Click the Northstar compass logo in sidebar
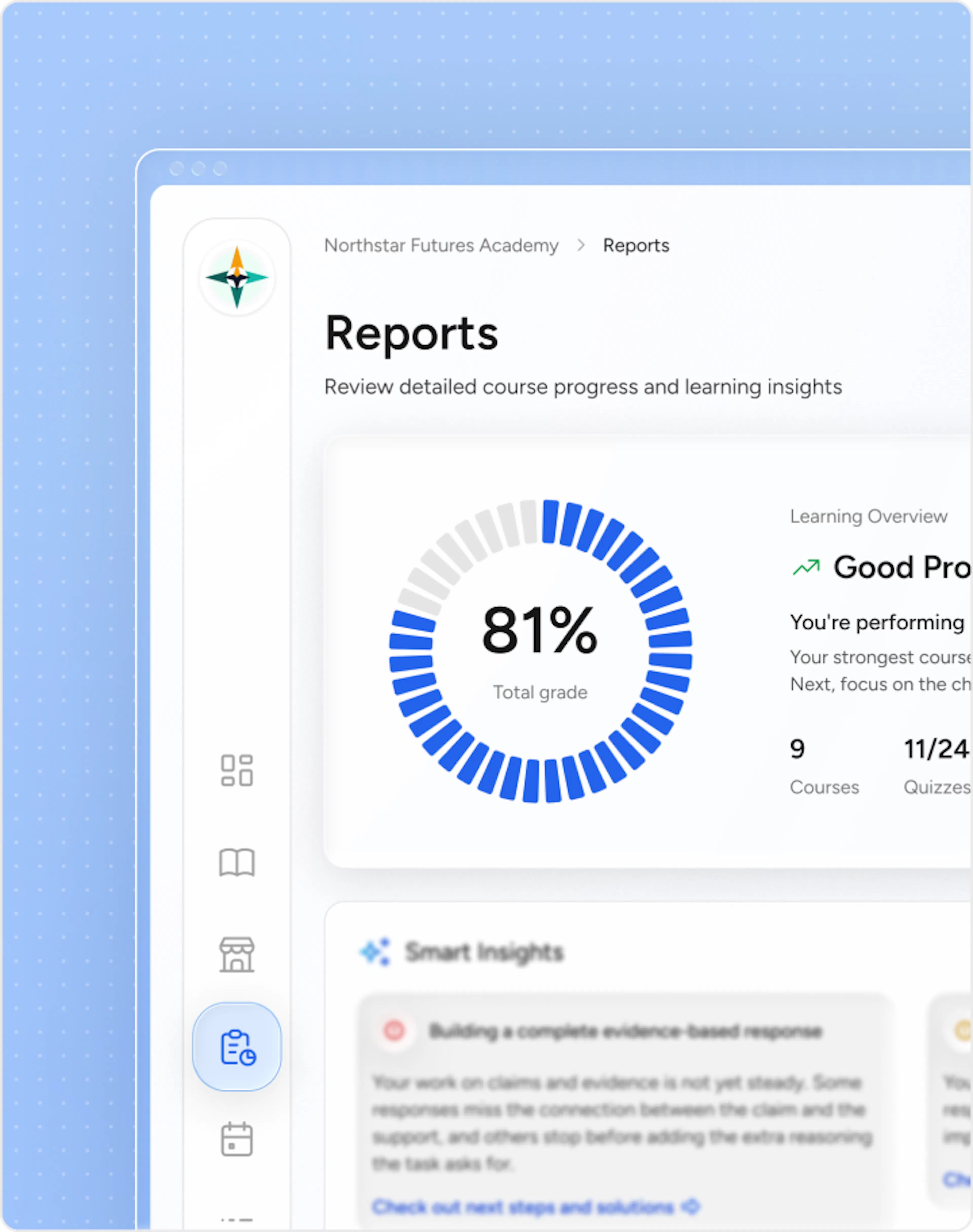Screen dimensions: 973x1232 coord(237,277)
